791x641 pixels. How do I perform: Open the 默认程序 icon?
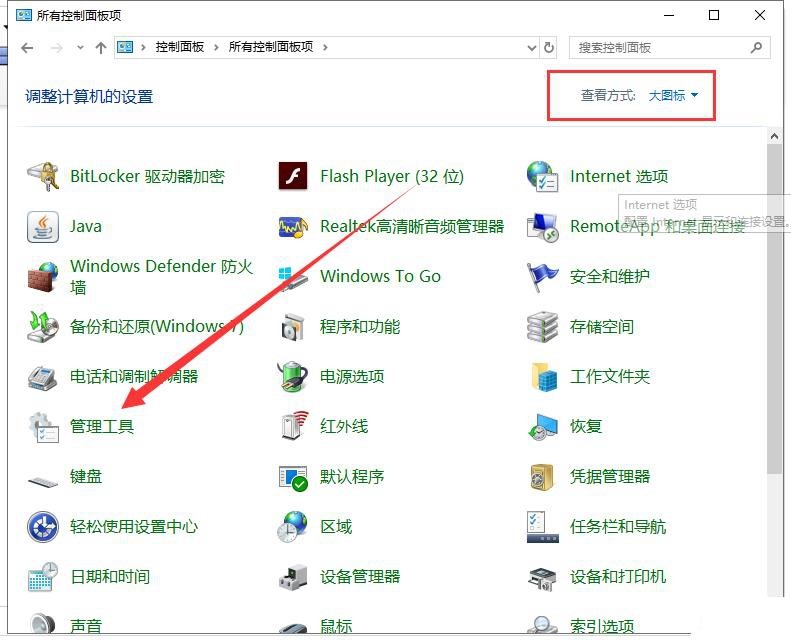[x=293, y=478]
